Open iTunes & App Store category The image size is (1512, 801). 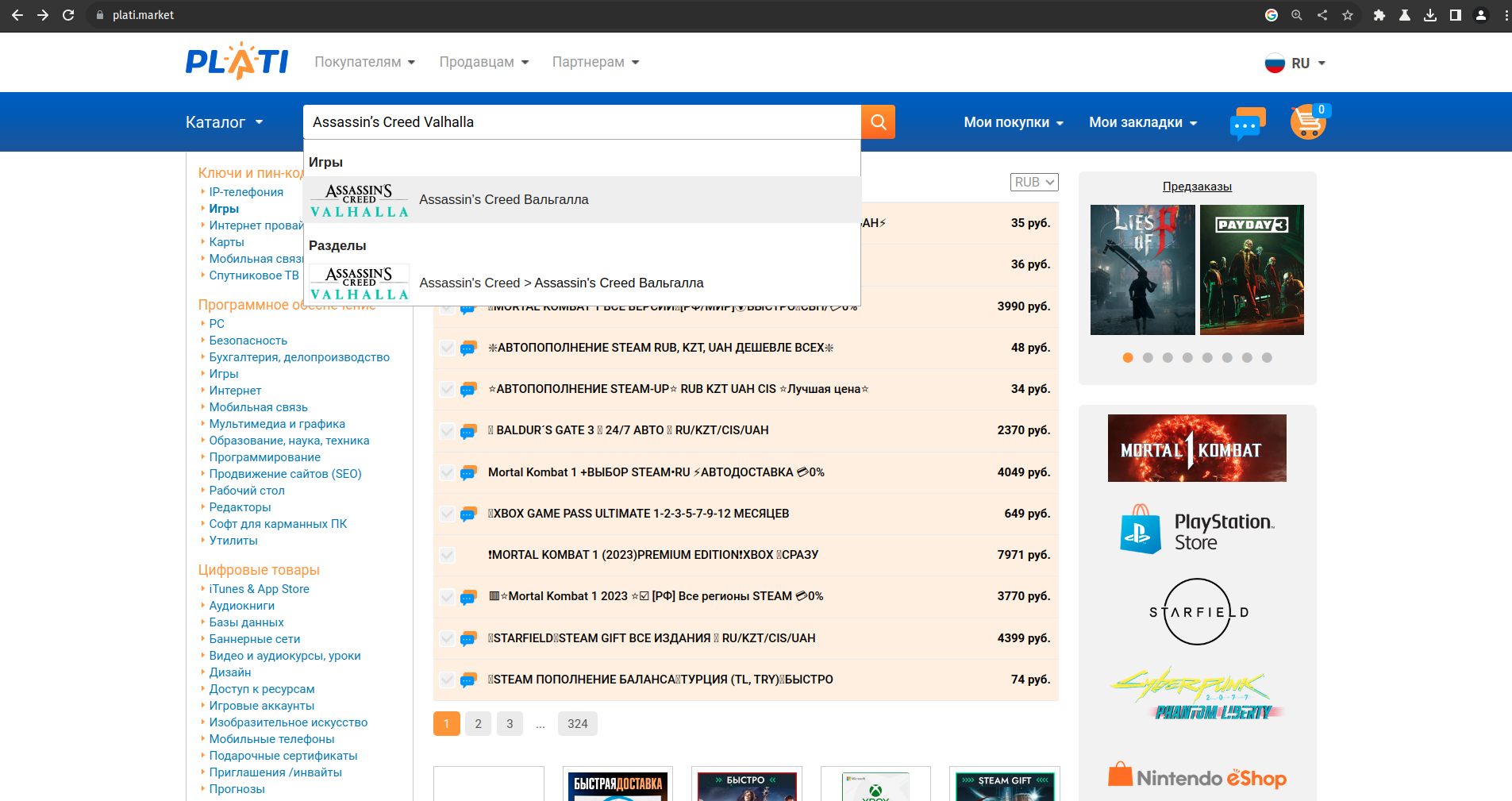(x=259, y=589)
